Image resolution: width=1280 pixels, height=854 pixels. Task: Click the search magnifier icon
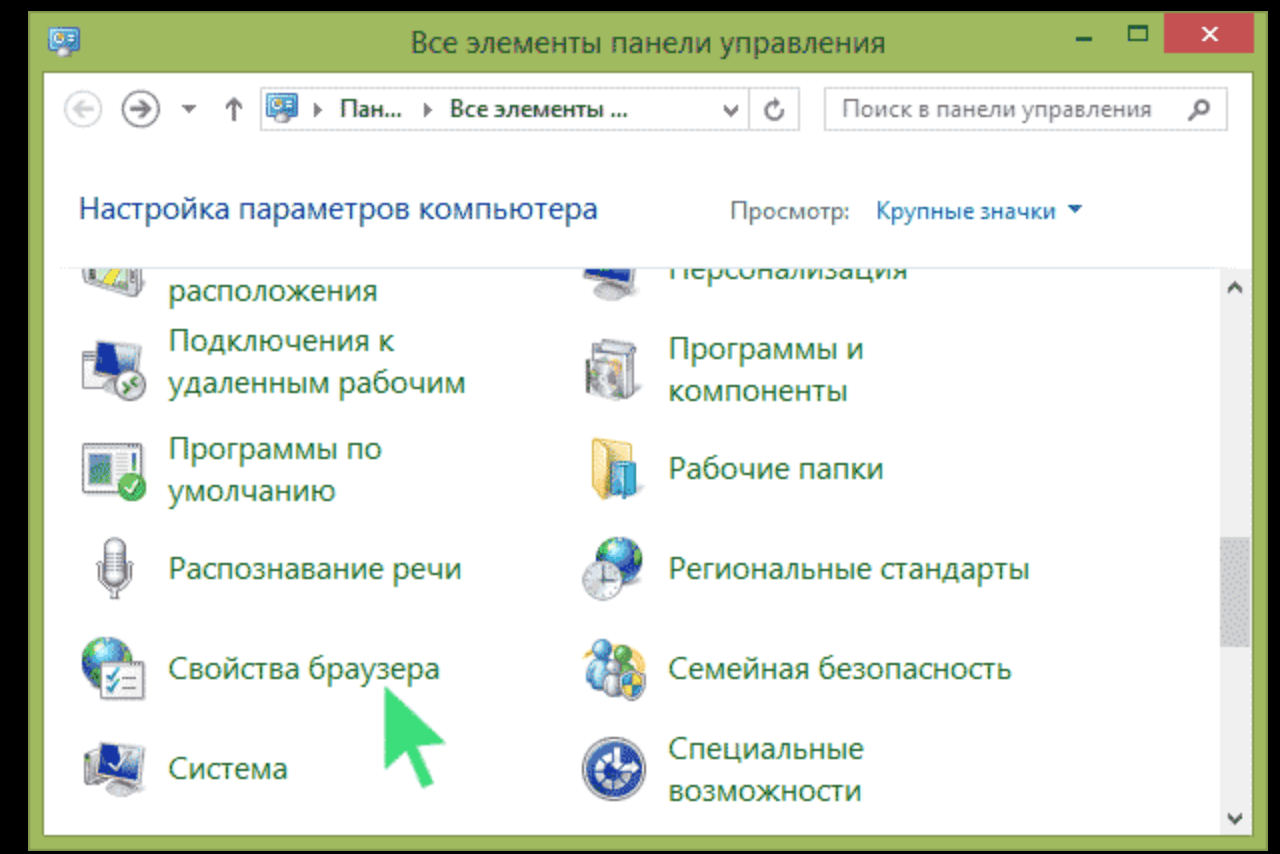tap(1200, 109)
